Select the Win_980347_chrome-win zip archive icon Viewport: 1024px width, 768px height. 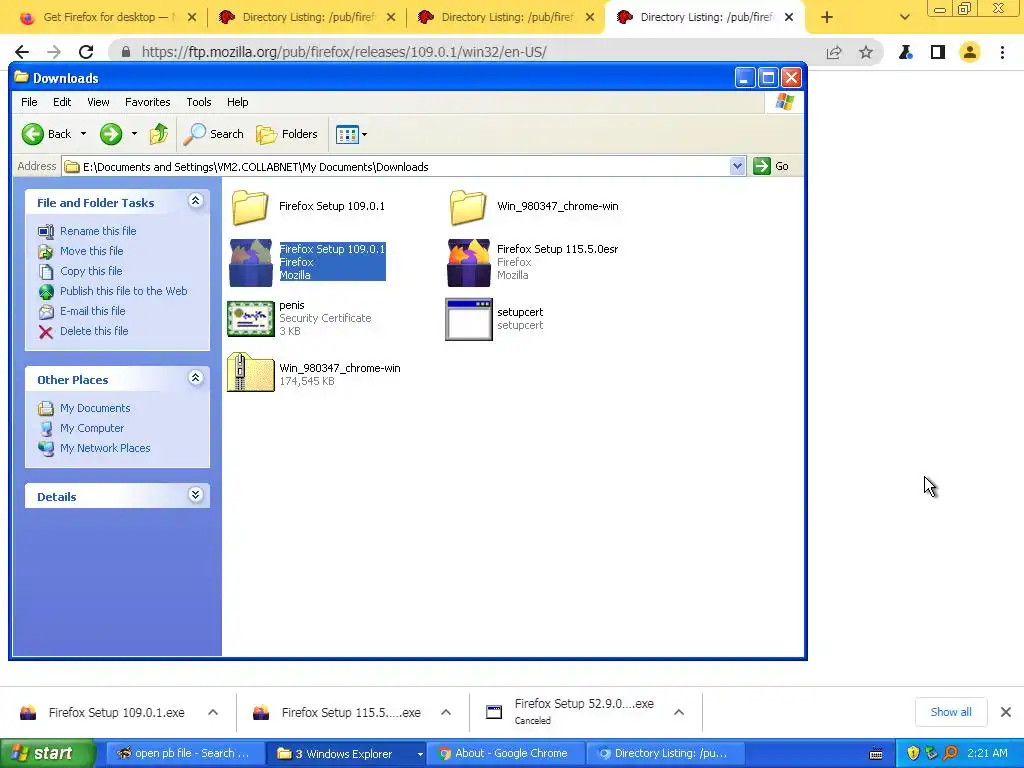pyautogui.click(x=251, y=372)
